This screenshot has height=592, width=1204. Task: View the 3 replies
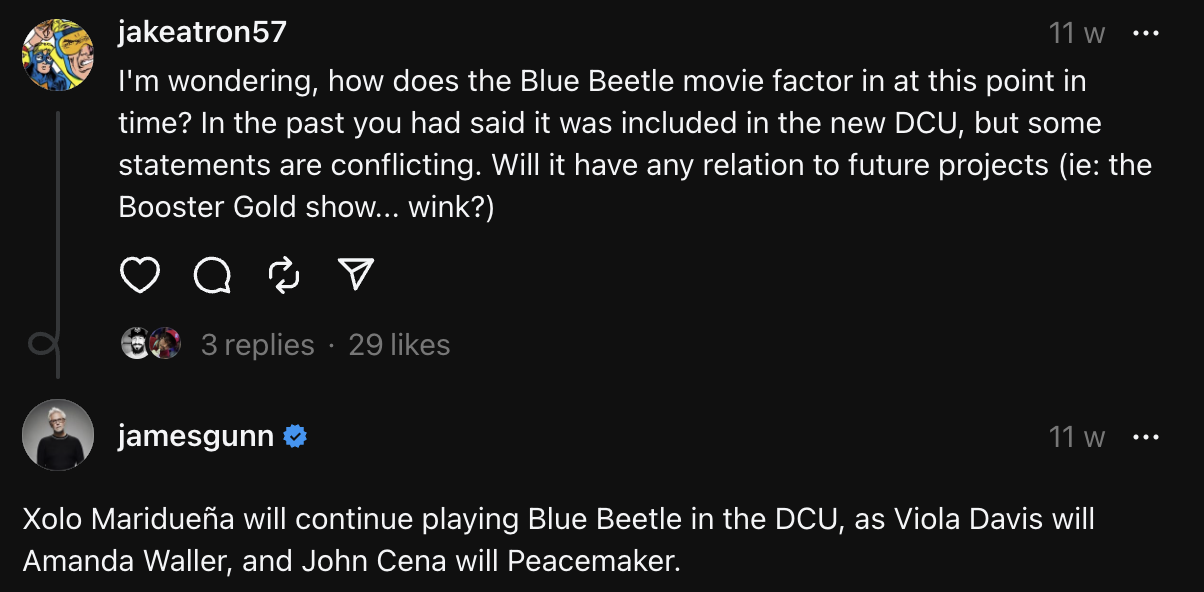(x=257, y=345)
